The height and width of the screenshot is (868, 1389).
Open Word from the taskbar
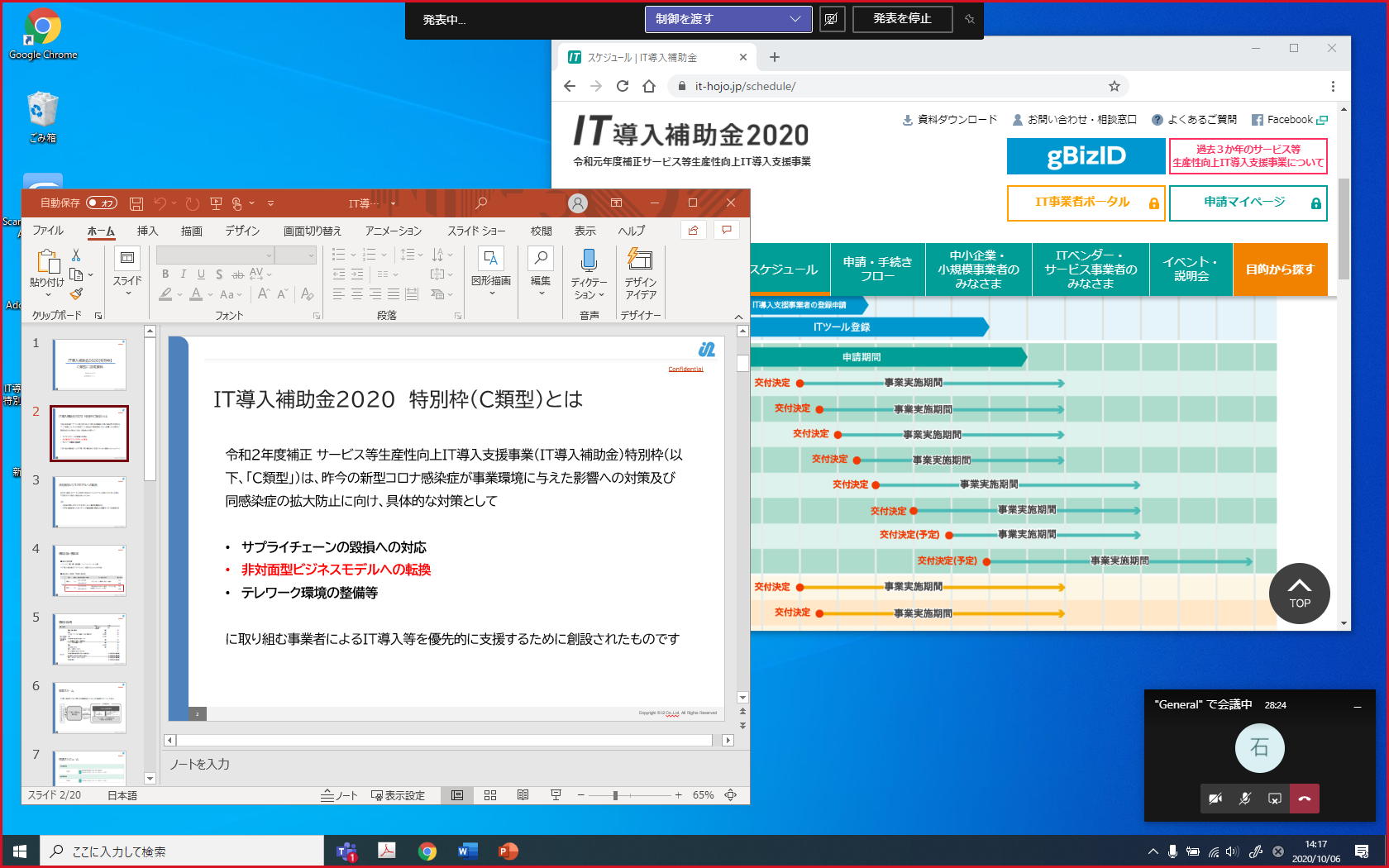click(467, 851)
